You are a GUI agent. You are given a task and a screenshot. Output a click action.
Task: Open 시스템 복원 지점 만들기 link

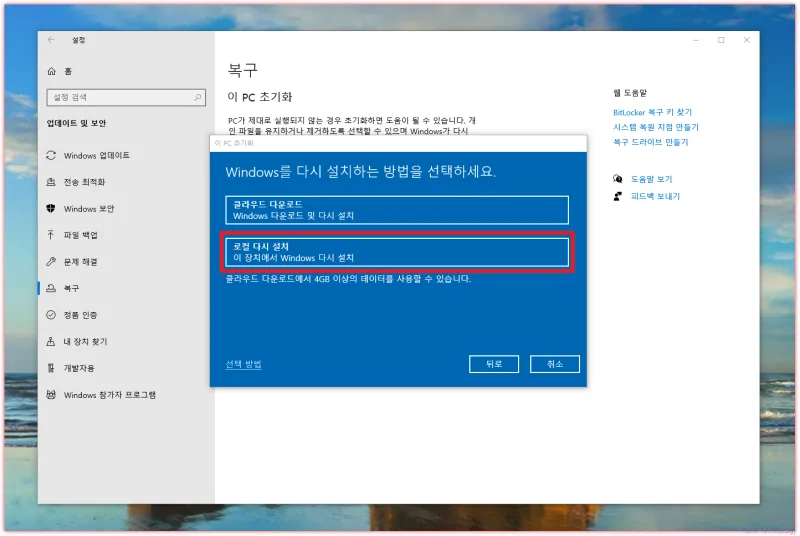click(x=656, y=127)
